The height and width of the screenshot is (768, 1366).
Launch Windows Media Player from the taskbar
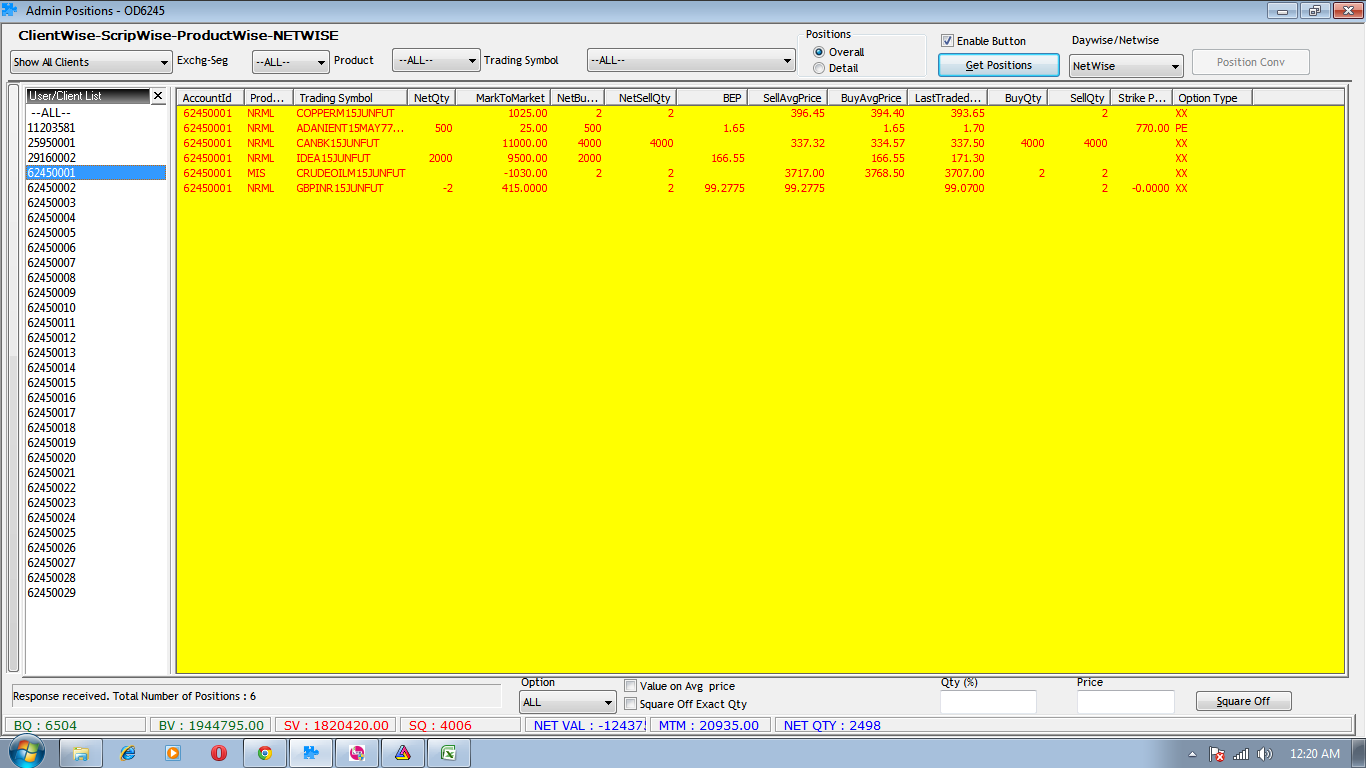pyautogui.click(x=173, y=753)
